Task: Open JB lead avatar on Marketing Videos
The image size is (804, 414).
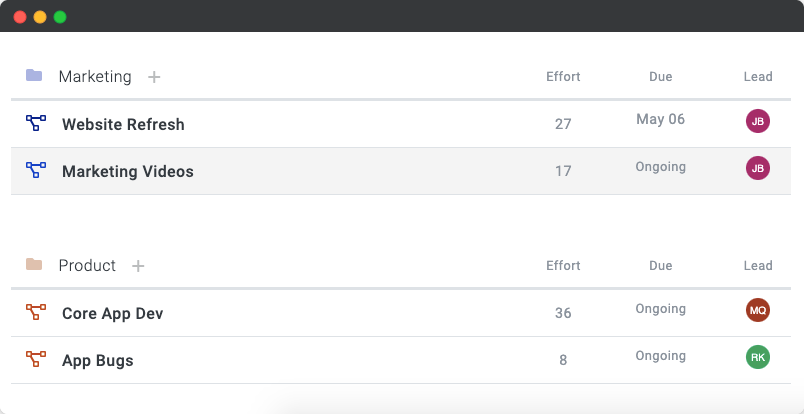Action: 757,168
